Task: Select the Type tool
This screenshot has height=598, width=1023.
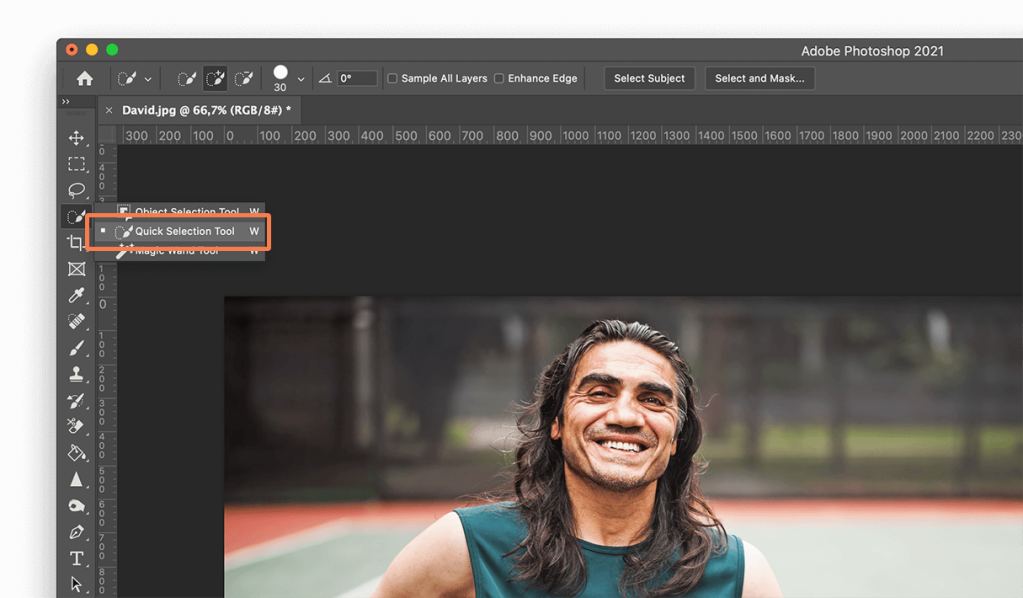Action: (76, 559)
